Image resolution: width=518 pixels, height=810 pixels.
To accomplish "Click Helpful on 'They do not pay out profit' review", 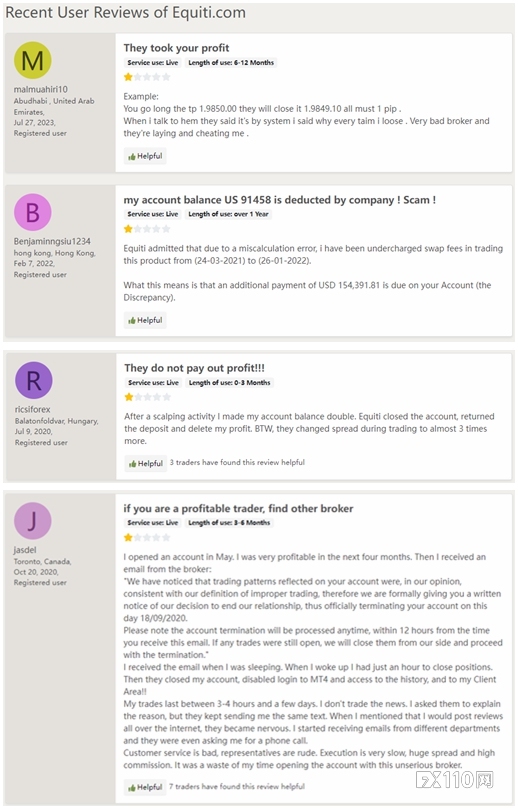I will click(146, 463).
